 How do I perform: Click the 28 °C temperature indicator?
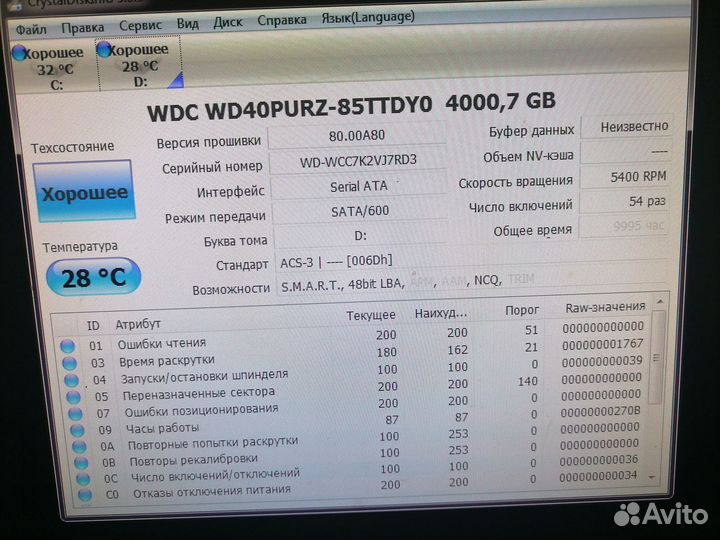point(93,277)
